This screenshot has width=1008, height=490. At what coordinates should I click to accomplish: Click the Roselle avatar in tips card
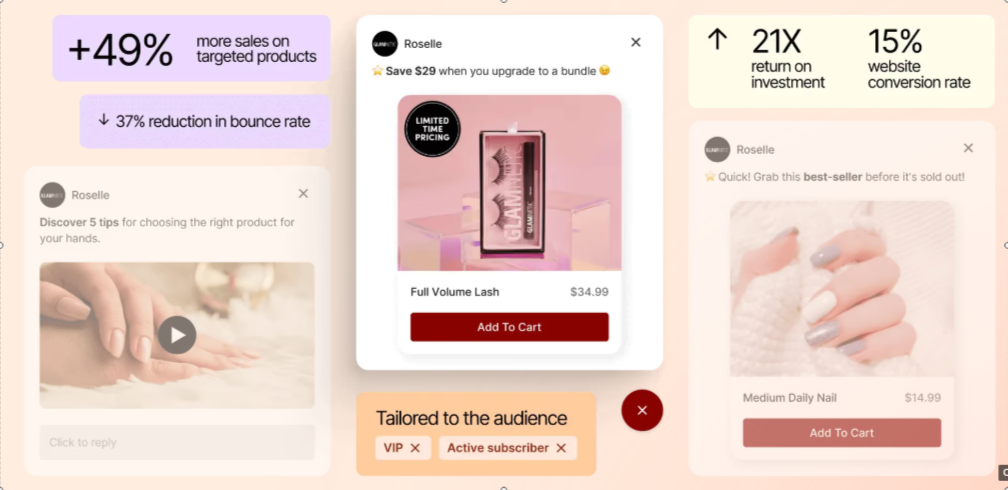(52, 195)
